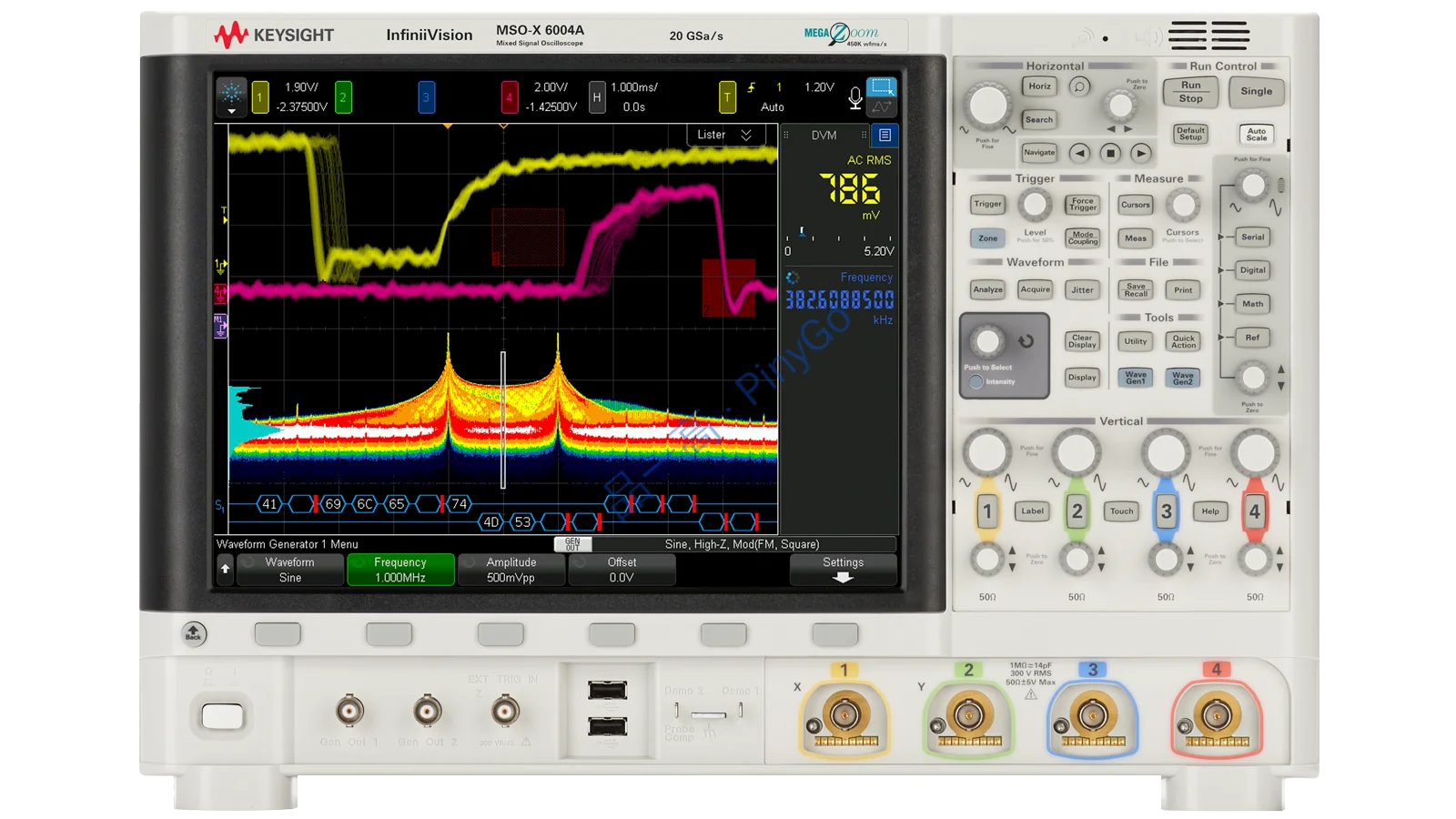Push the Search menu key

(1039, 119)
